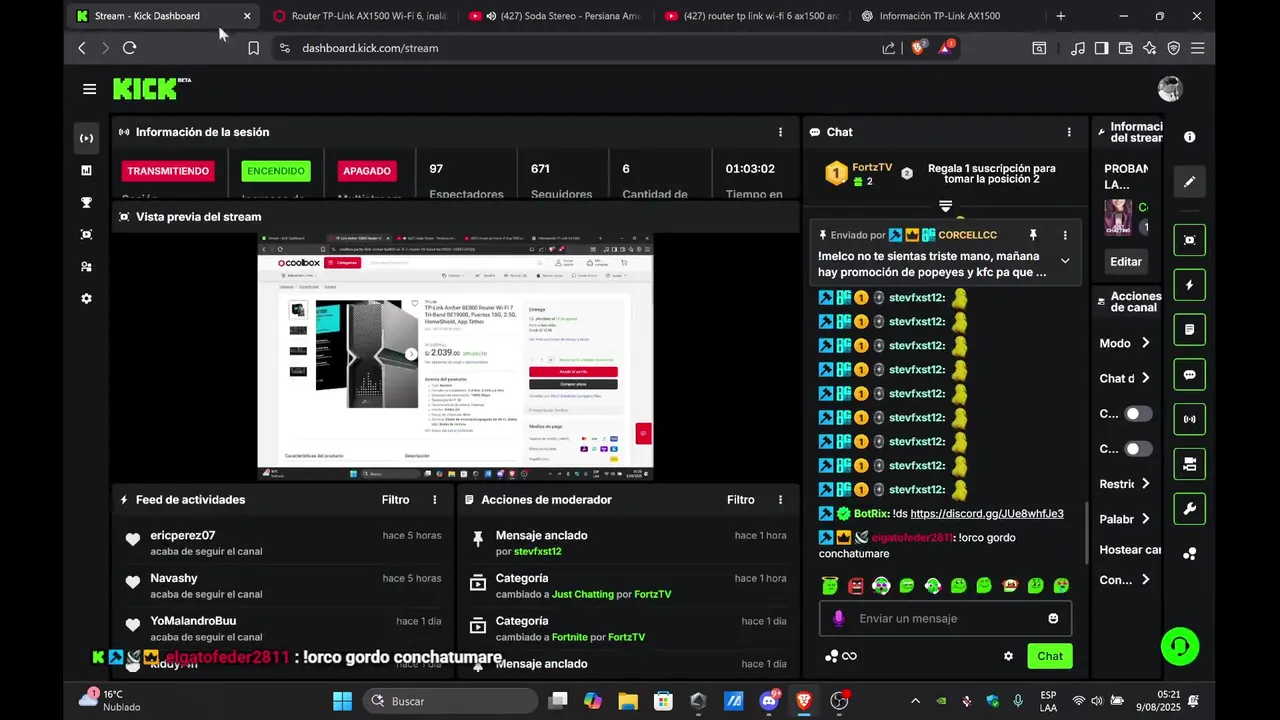Click Filtro in Feed de actividades
Image resolution: width=1280 pixels, height=720 pixels.
[x=395, y=500]
